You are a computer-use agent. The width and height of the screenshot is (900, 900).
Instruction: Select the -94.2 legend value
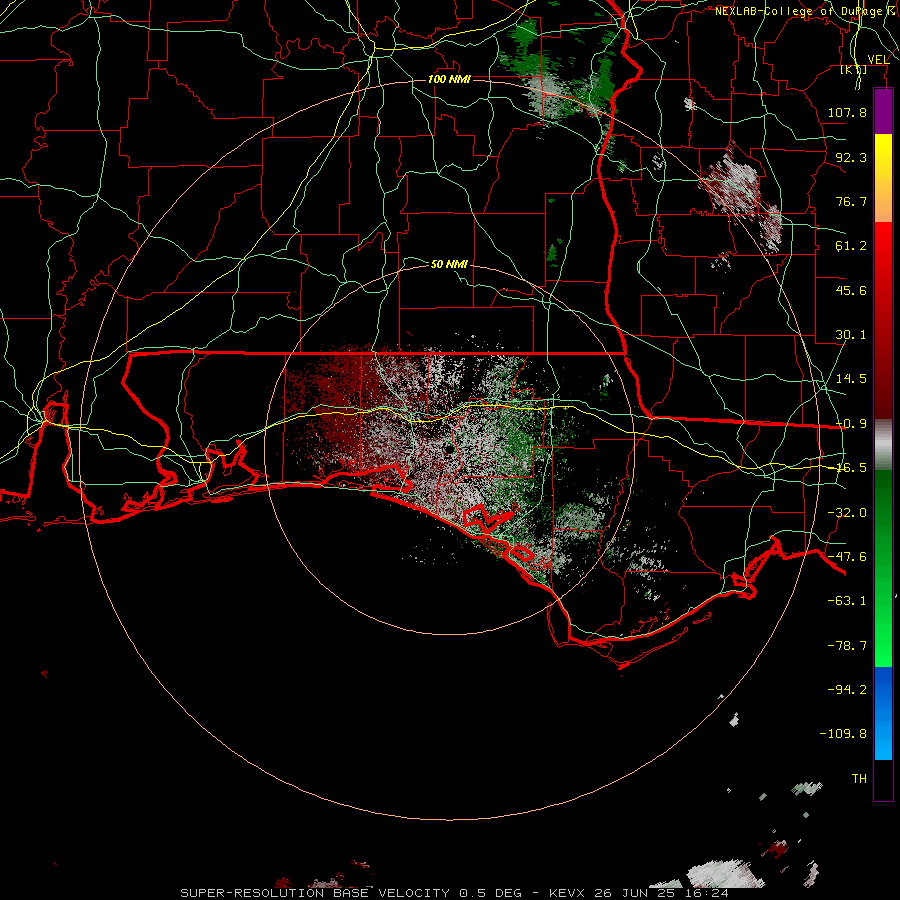click(x=847, y=689)
